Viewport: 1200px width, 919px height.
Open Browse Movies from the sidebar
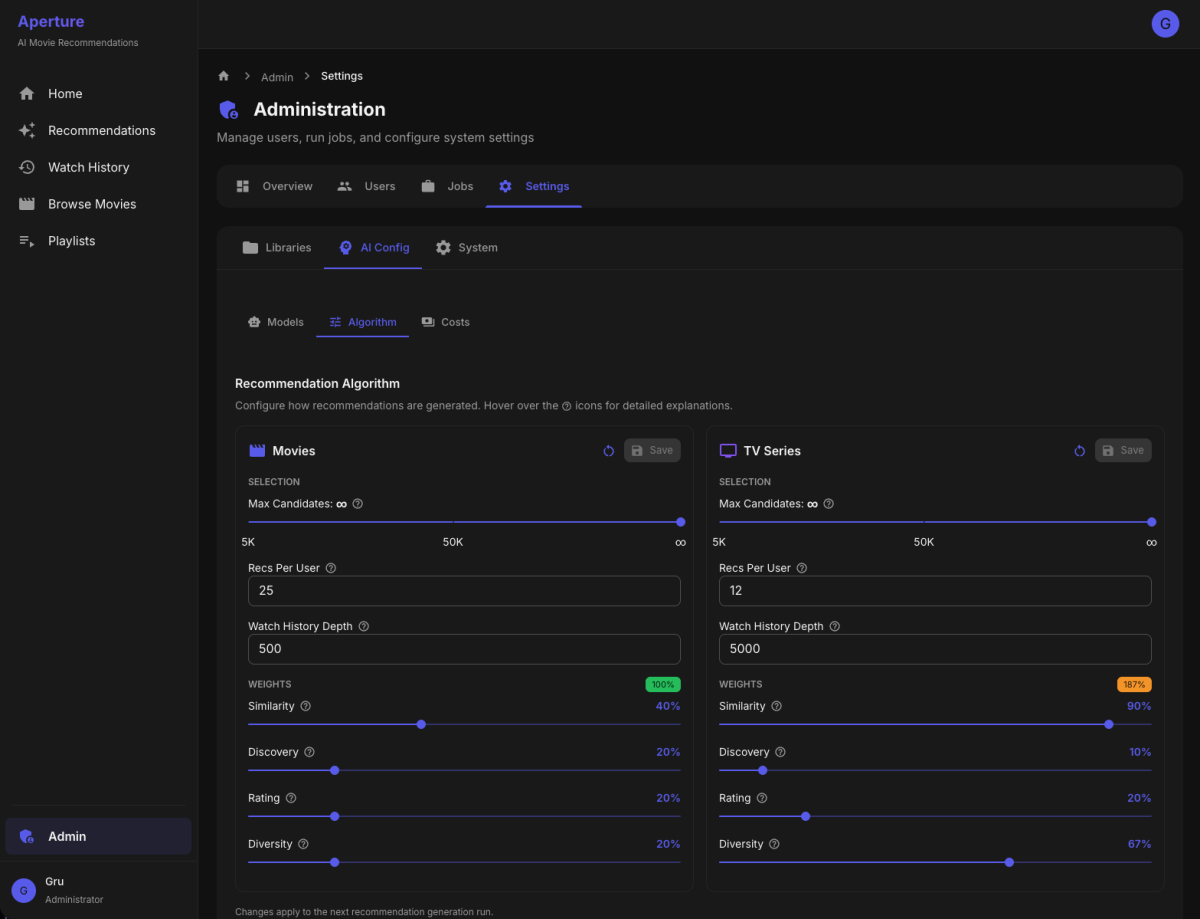92,203
